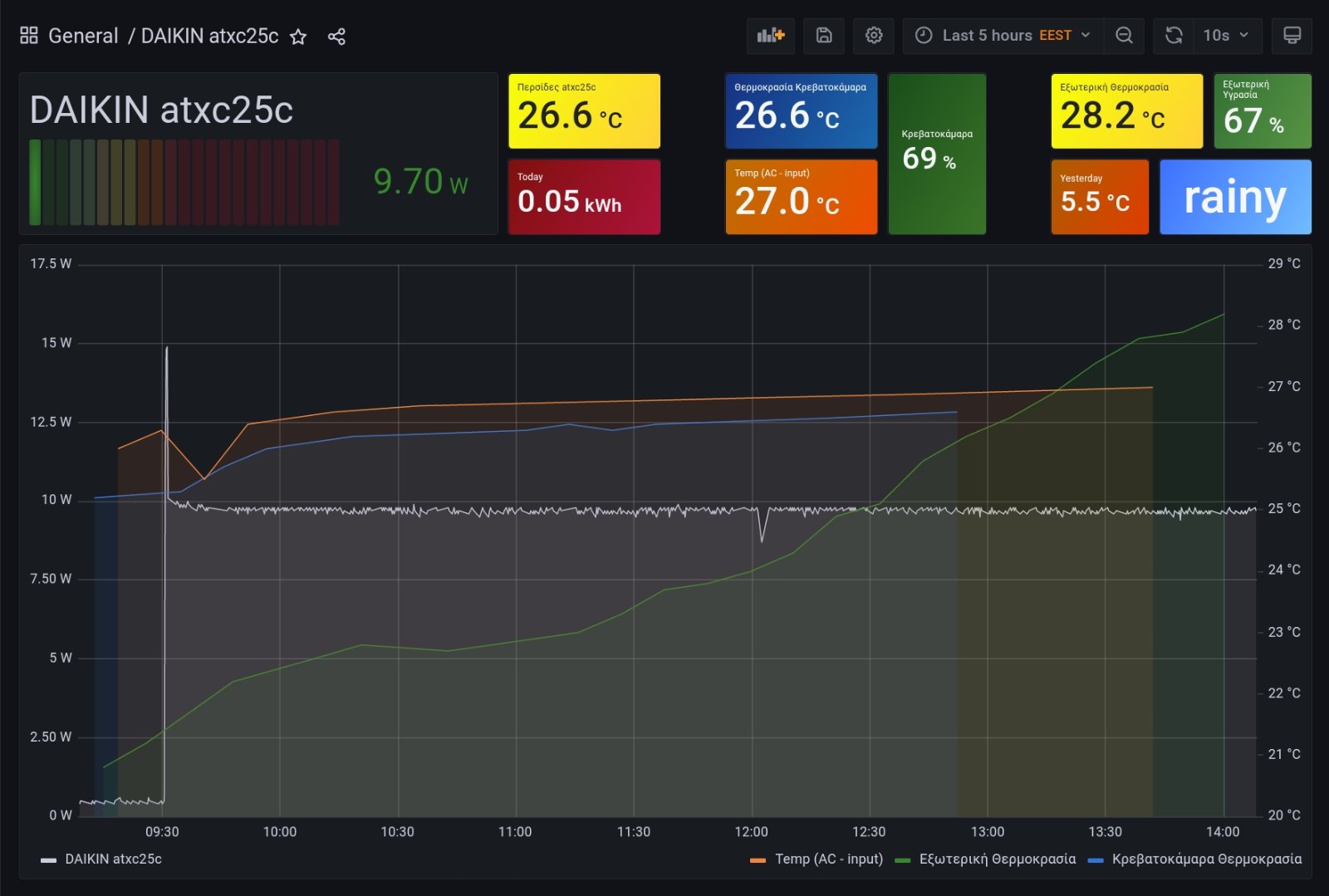The image size is (1329, 896).
Task: Open dashboard settings gear
Action: pyautogui.click(x=874, y=36)
